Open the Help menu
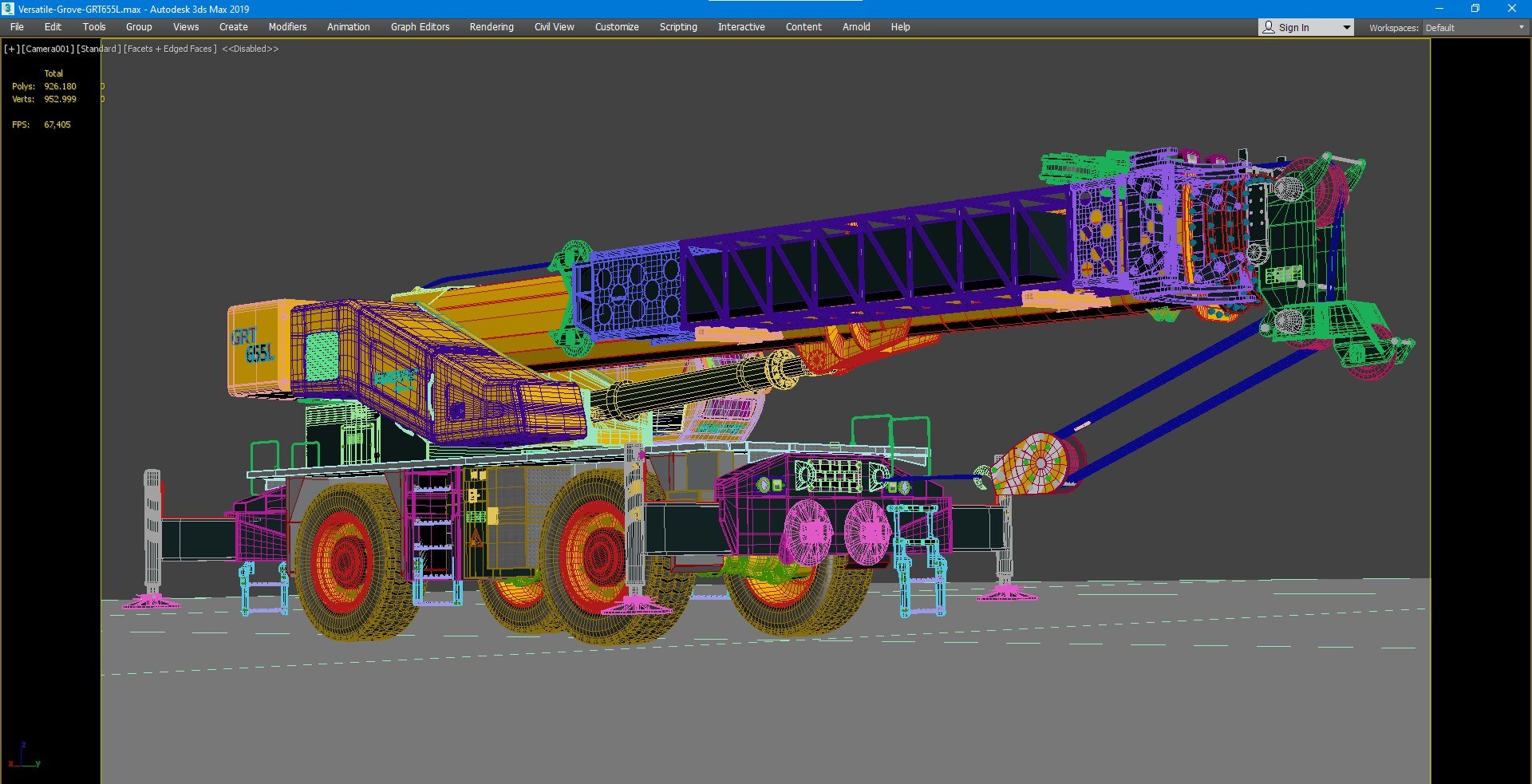Image resolution: width=1532 pixels, height=784 pixels. [900, 27]
